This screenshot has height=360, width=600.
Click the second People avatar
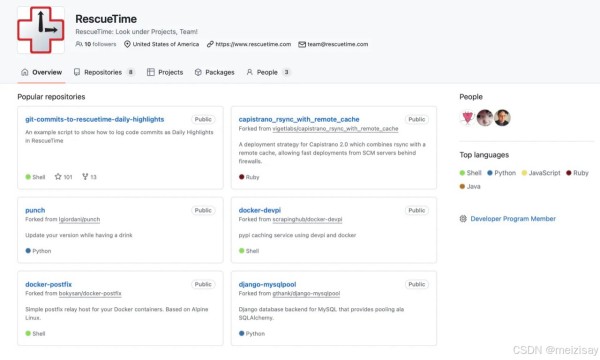(x=485, y=118)
